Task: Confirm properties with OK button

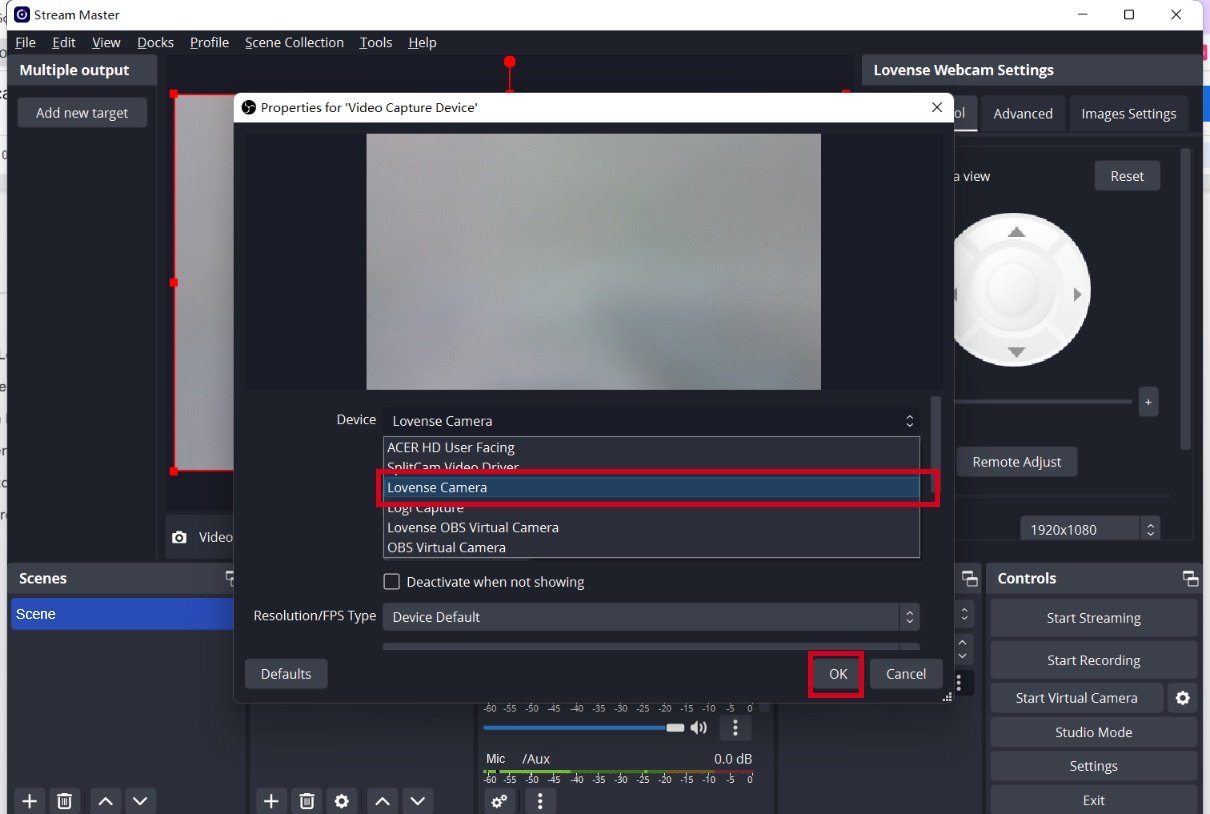Action: point(837,674)
